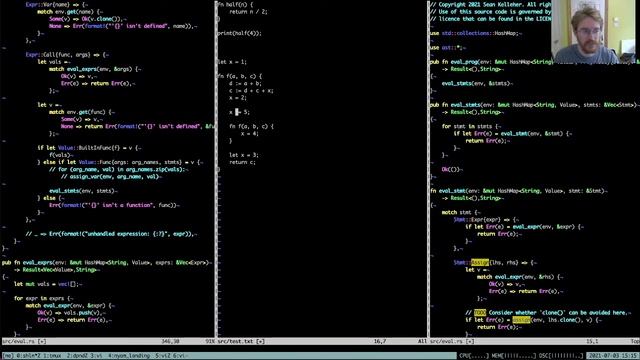Click the 'pub fn eval_exprs' declaration
This screenshot has height=360, width=640.
pyautogui.click(x=107, y=262)
